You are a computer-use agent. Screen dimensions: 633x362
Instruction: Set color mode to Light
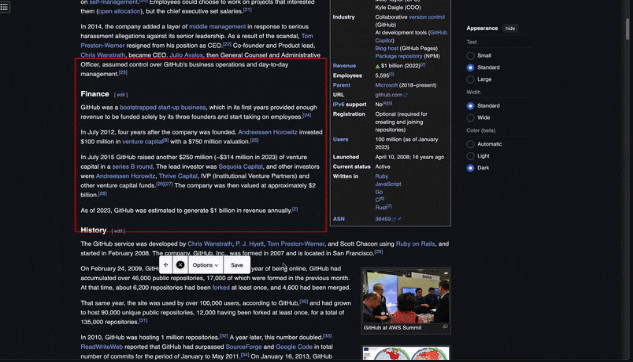click(470, 156)
